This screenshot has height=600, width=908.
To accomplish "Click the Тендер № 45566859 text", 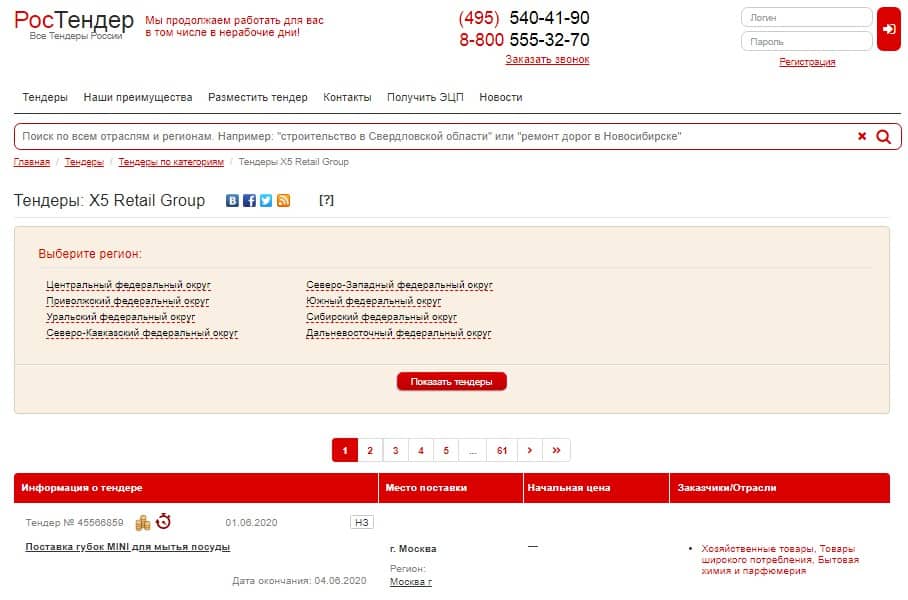I will [74, 522].
